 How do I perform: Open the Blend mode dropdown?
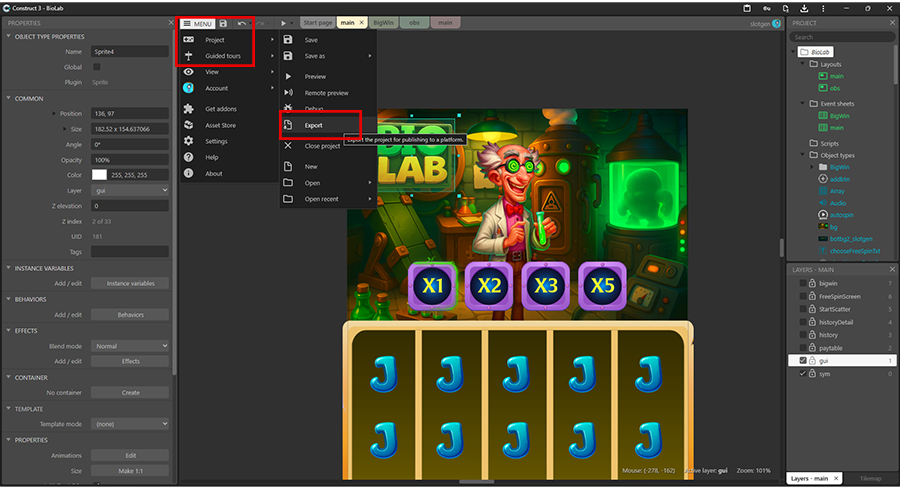point(130,346)
